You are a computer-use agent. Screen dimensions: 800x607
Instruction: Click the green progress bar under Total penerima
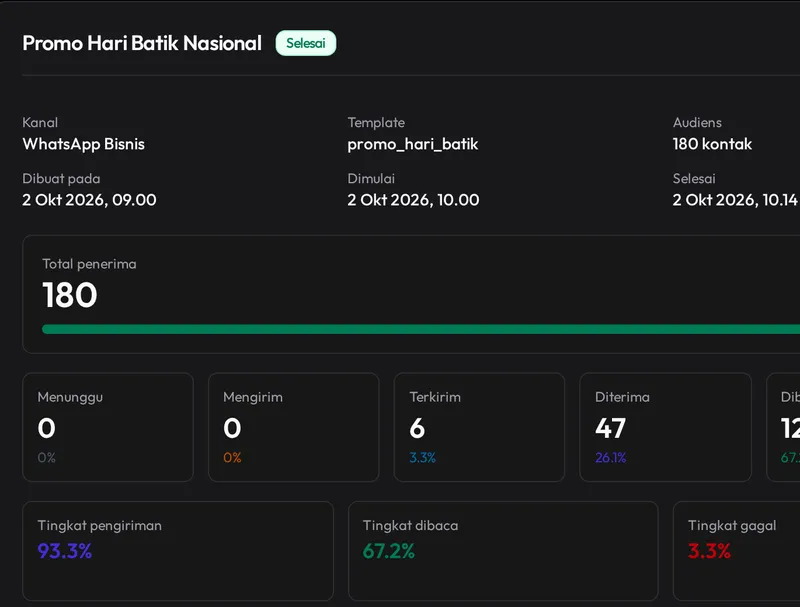click(421, 330)
